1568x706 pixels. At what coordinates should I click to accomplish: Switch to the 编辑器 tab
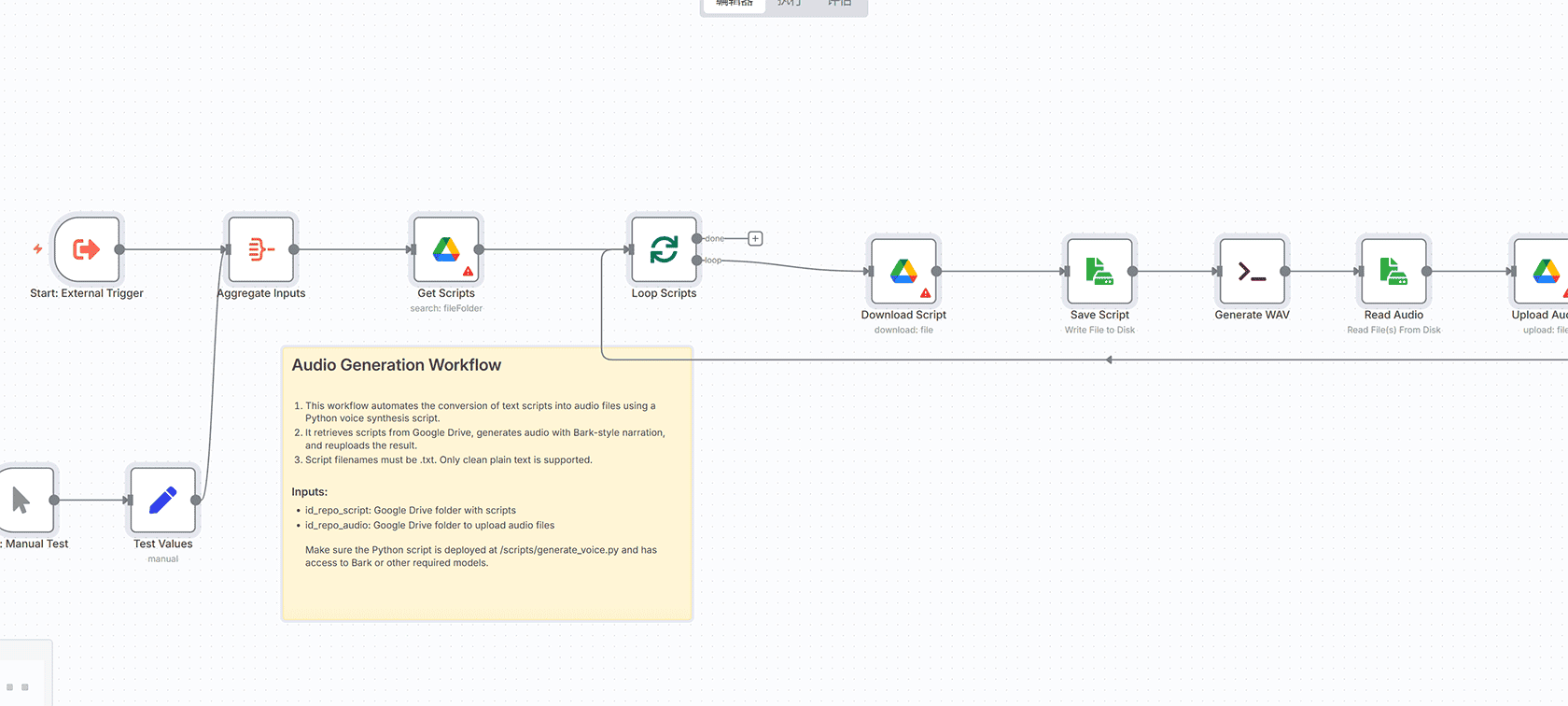tap(734, 4)
